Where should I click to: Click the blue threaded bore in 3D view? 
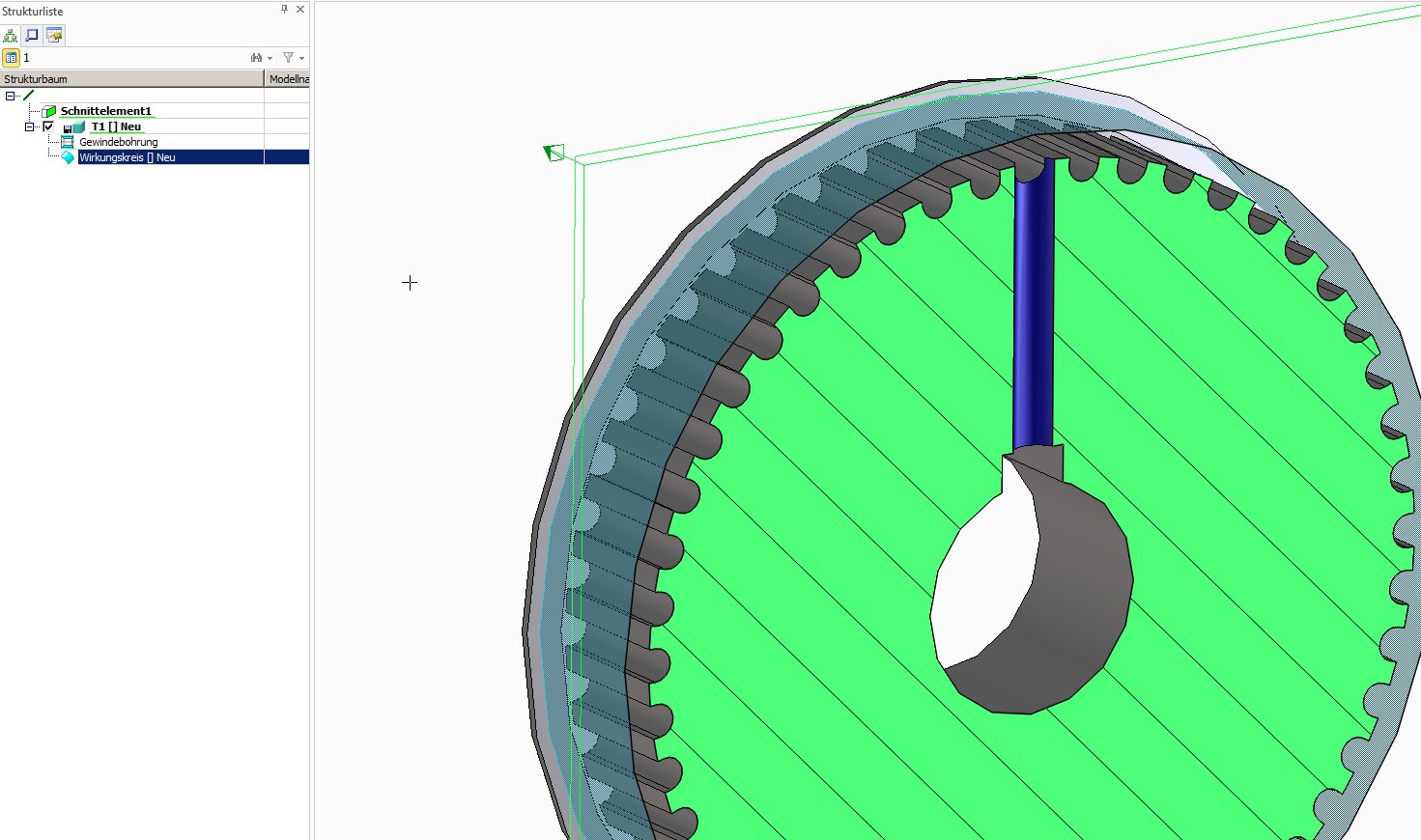tap(1034, 304)
